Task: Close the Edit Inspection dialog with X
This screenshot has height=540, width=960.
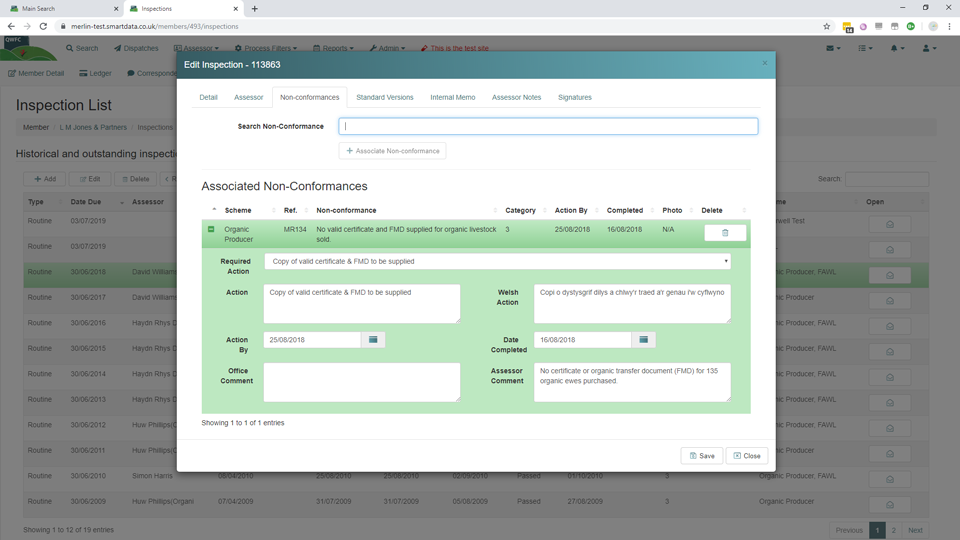Action: 765,63
